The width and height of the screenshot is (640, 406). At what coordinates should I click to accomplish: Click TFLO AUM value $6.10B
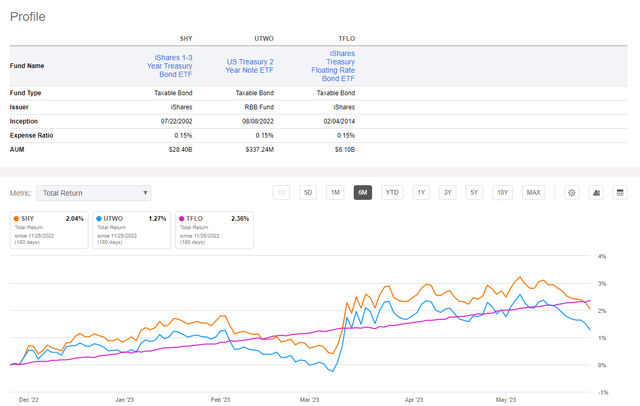[345, 150]
